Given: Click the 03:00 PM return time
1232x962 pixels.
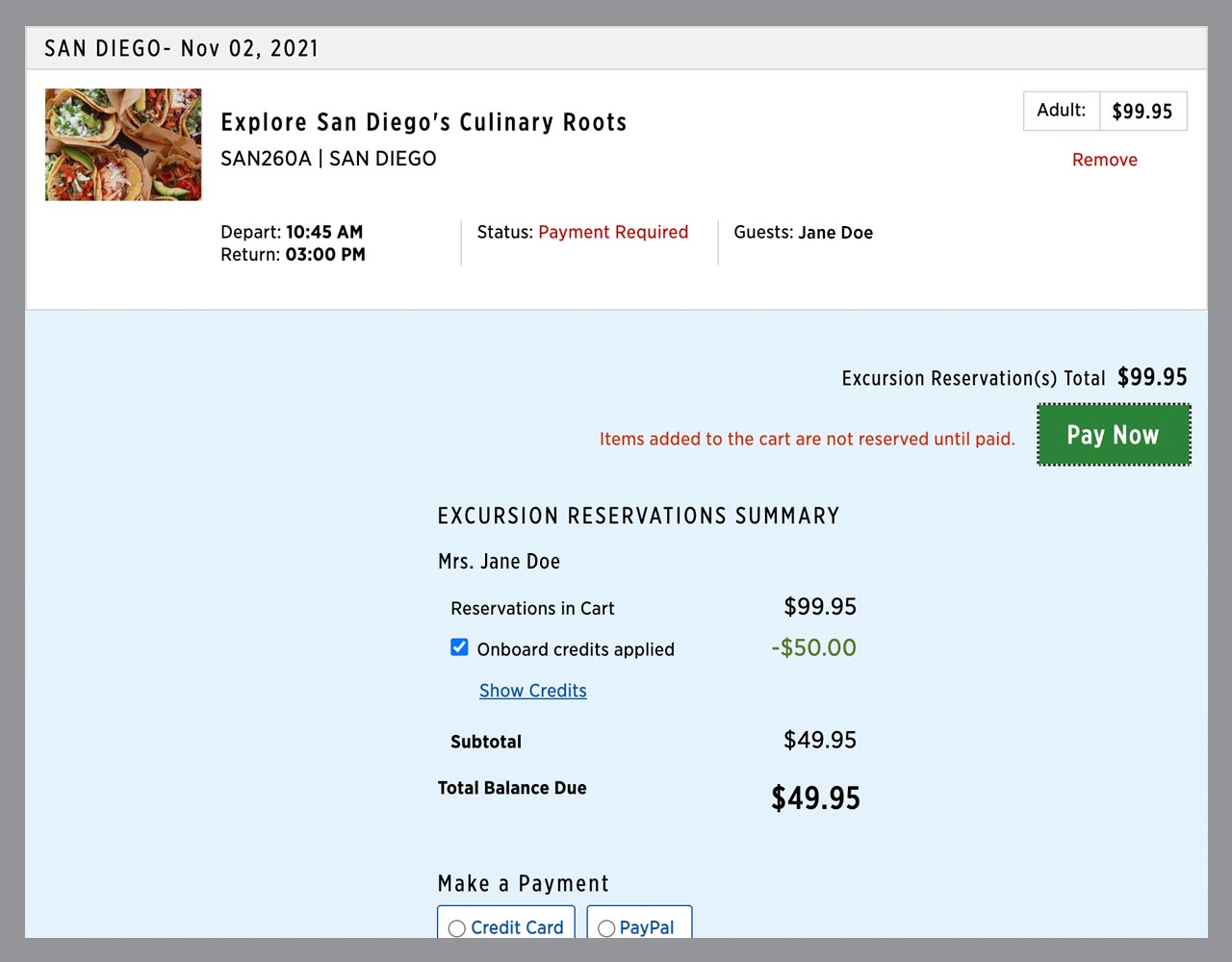Looking at the screenshot, I should pyautogui.click(x=325, y=255).
